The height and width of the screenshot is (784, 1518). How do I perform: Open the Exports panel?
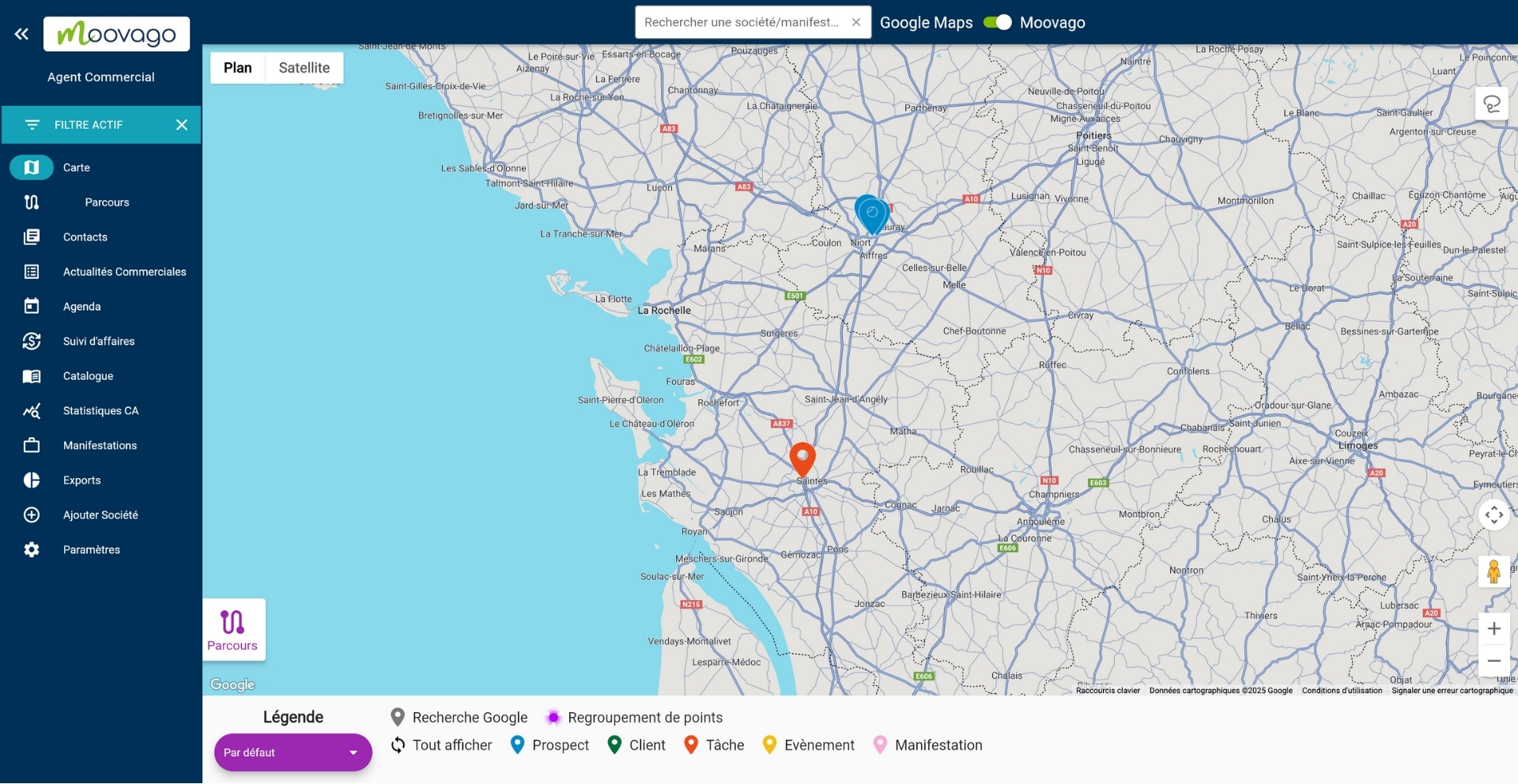(81, 480)
